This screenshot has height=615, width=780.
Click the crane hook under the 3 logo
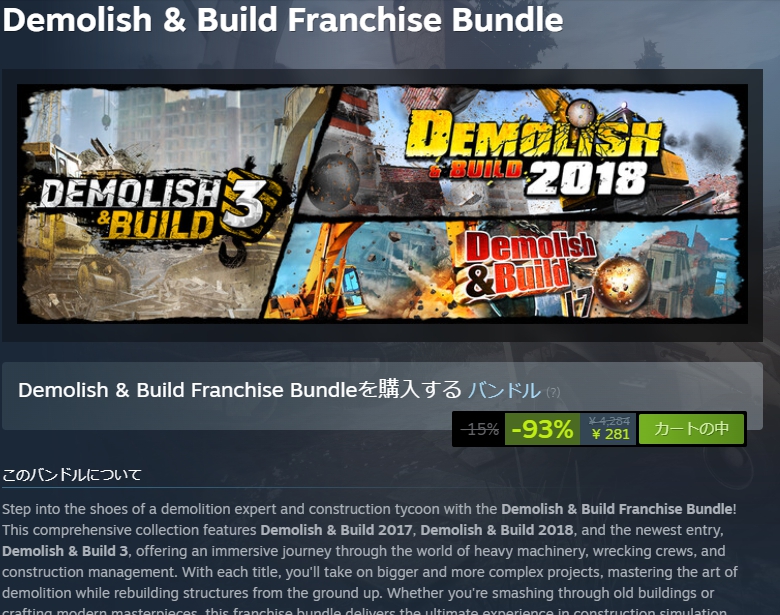232,253
